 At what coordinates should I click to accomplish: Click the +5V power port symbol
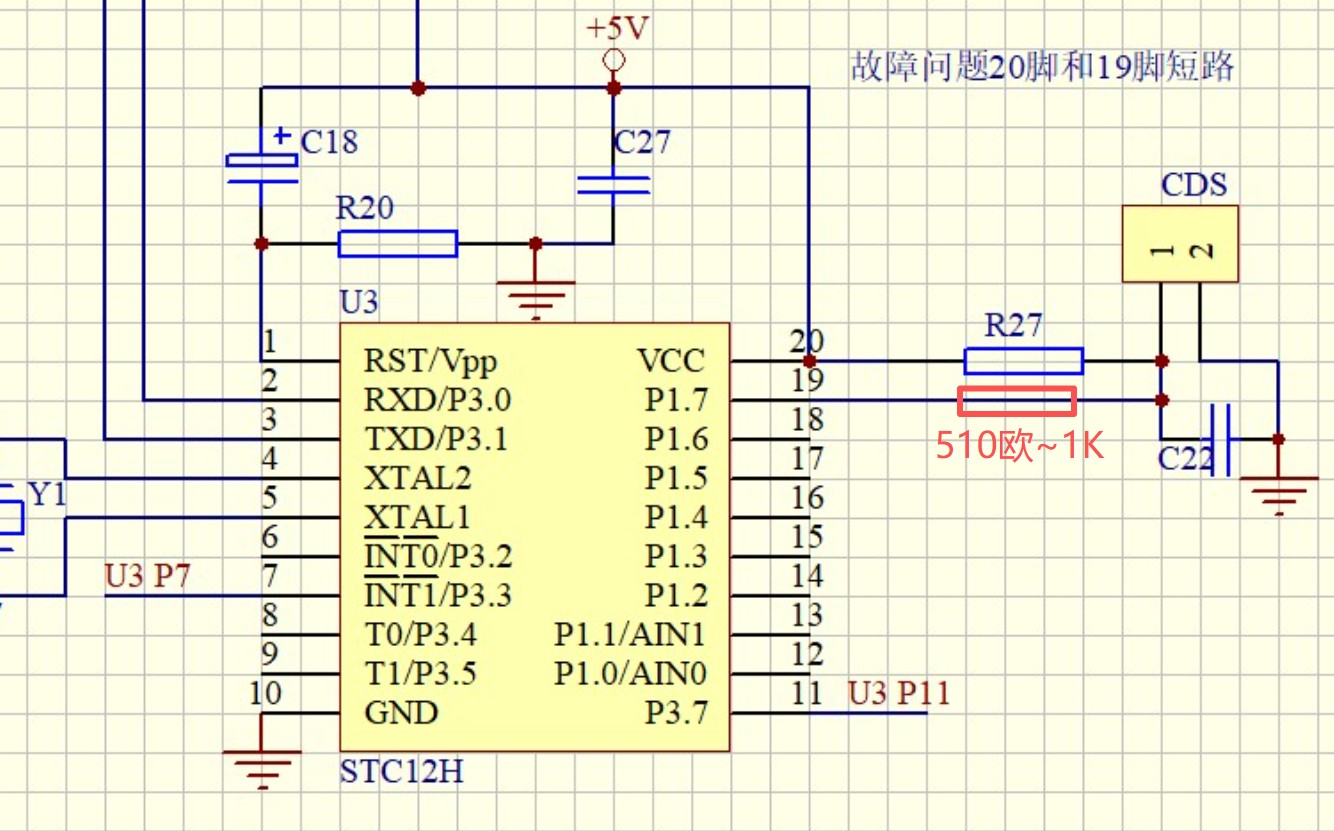[613, 60]
